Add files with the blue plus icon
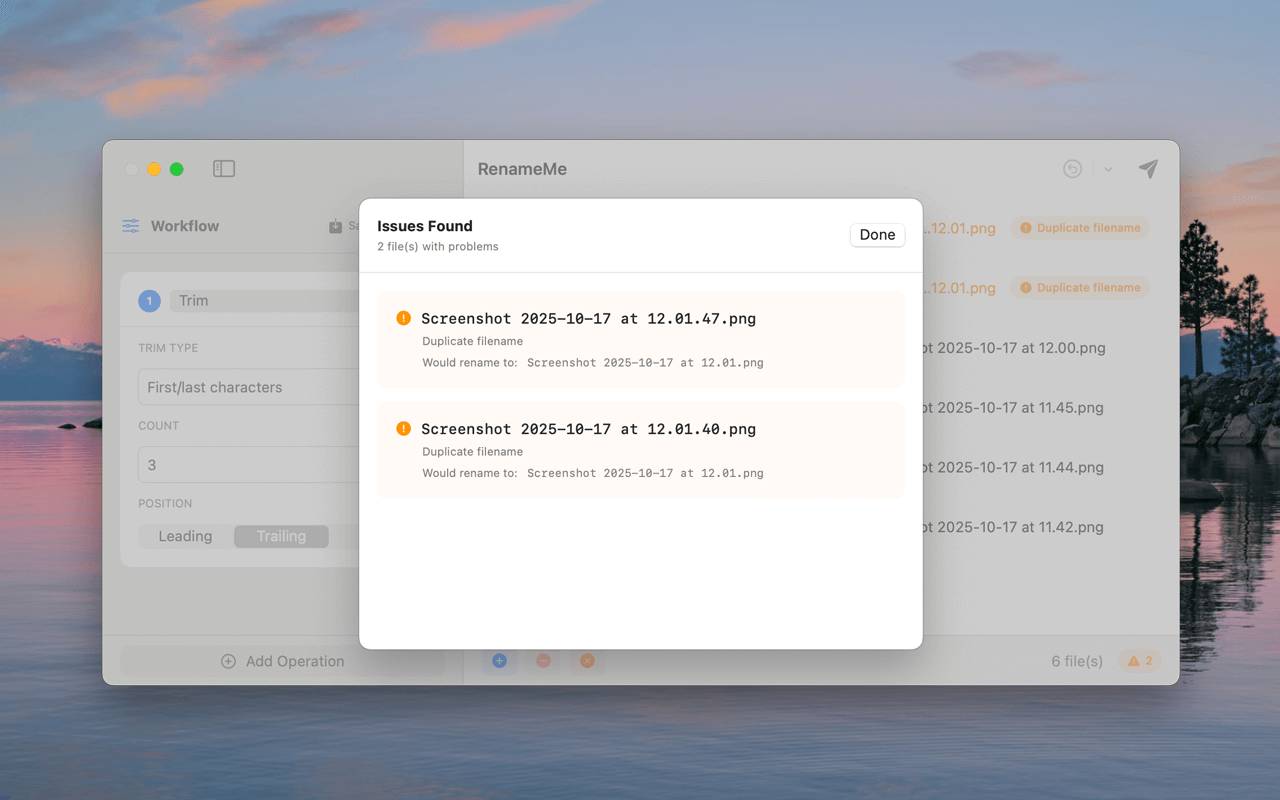This screenshot has width=1280, height=800. (x=499, y=661)
